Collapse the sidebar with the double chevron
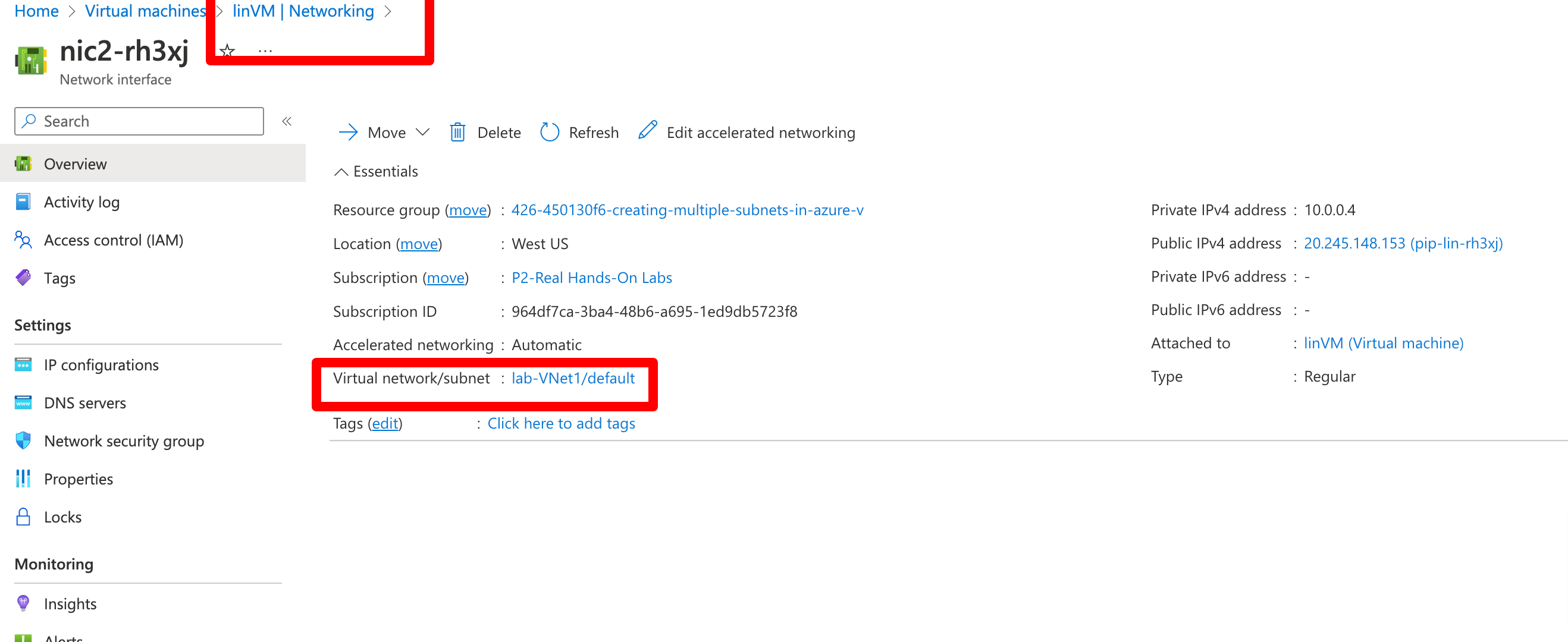Image resolution: width=1568 pixels, height=642 pixels. [287, 121]
